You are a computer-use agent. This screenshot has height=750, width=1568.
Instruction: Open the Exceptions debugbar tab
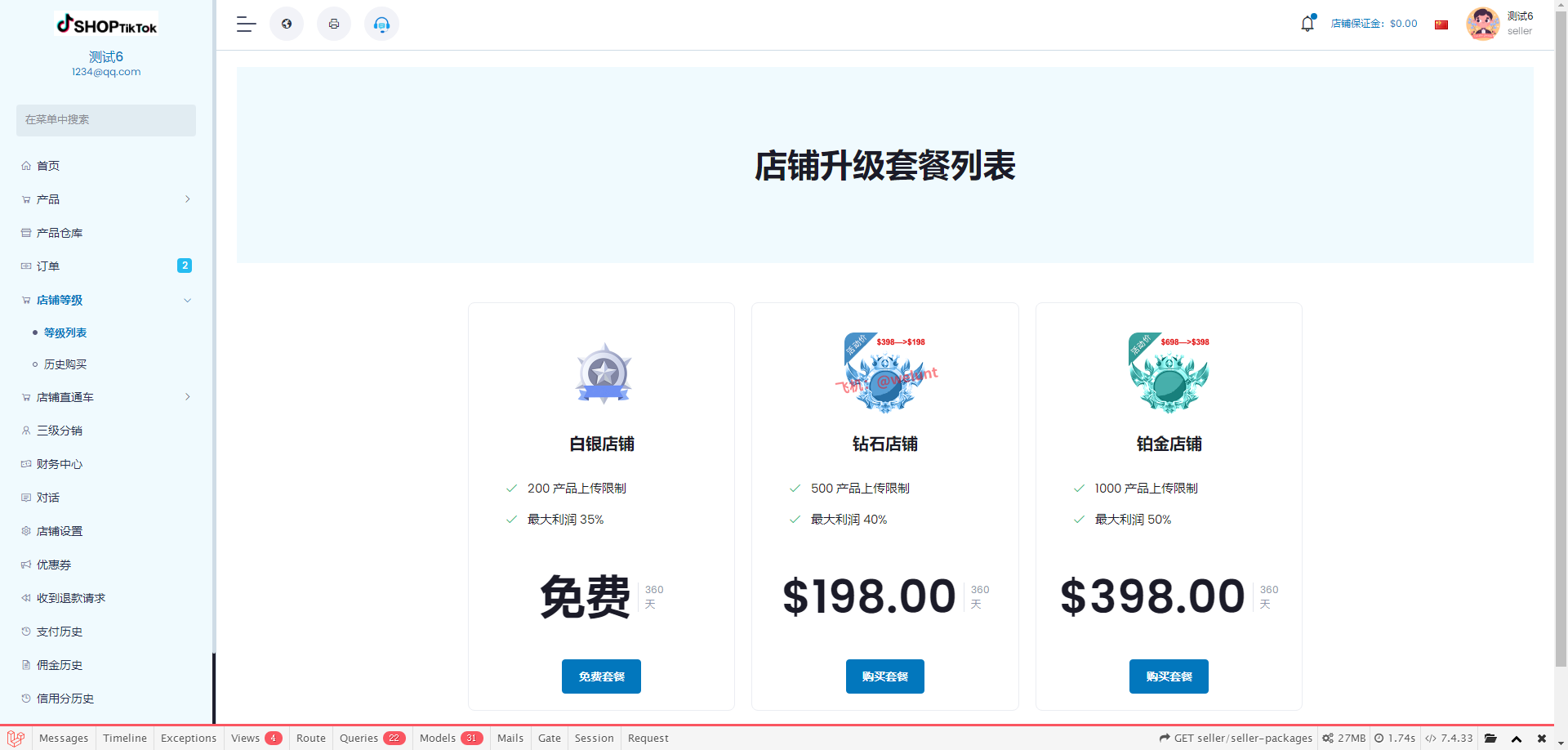coord(189,738)
